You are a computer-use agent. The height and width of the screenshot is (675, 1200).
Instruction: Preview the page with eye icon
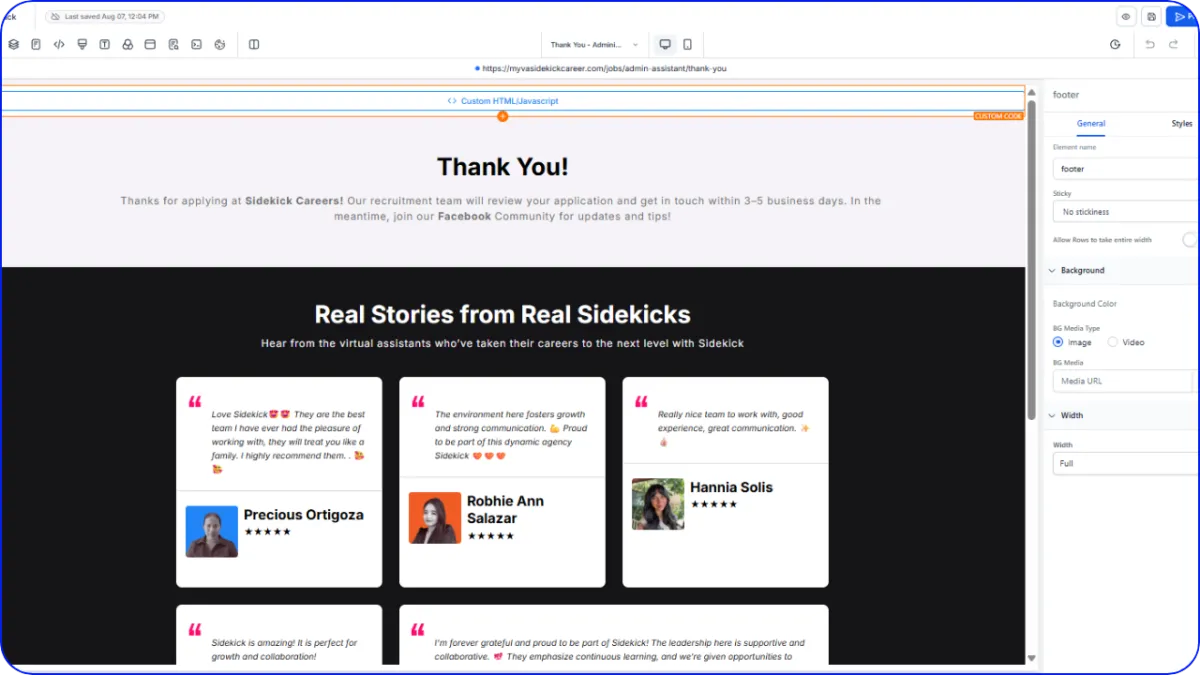(1126, 17)
